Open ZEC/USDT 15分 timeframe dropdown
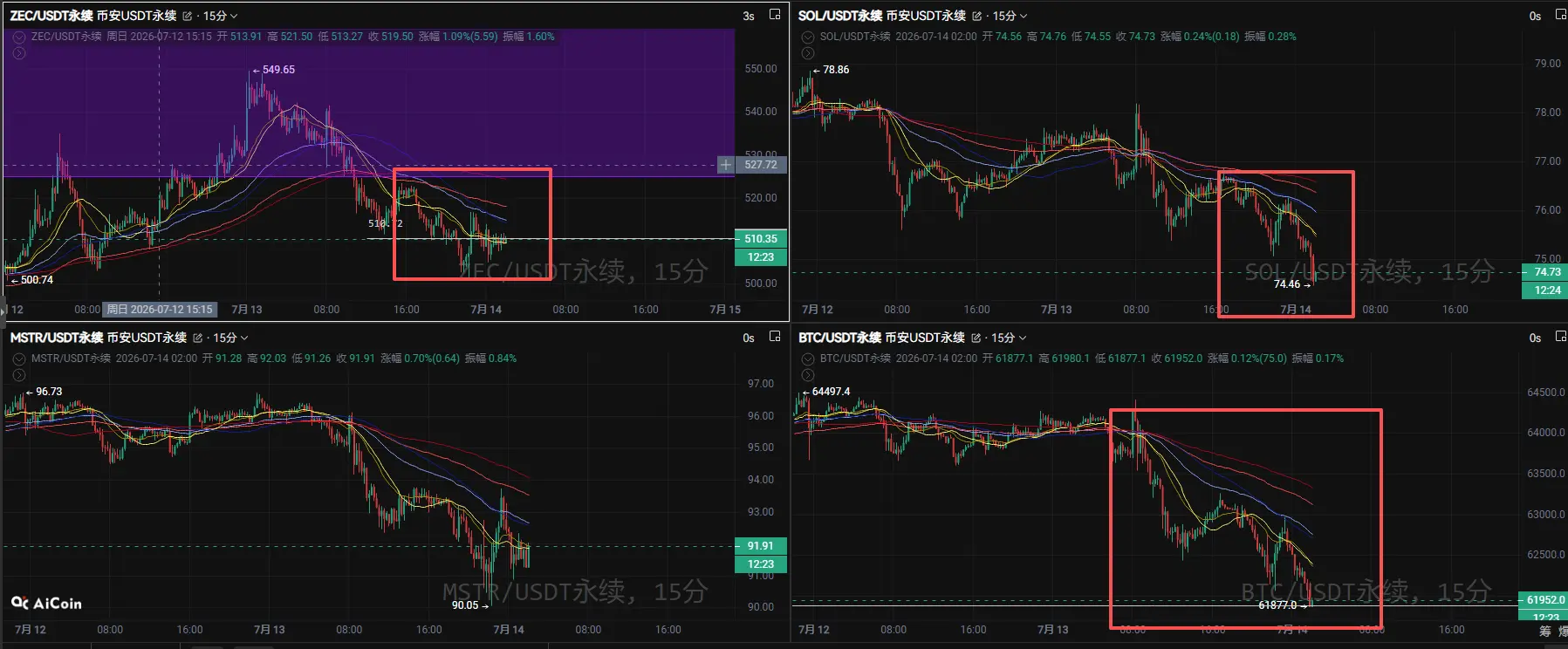The image size is (1568, 649). [x=220, y=16]
